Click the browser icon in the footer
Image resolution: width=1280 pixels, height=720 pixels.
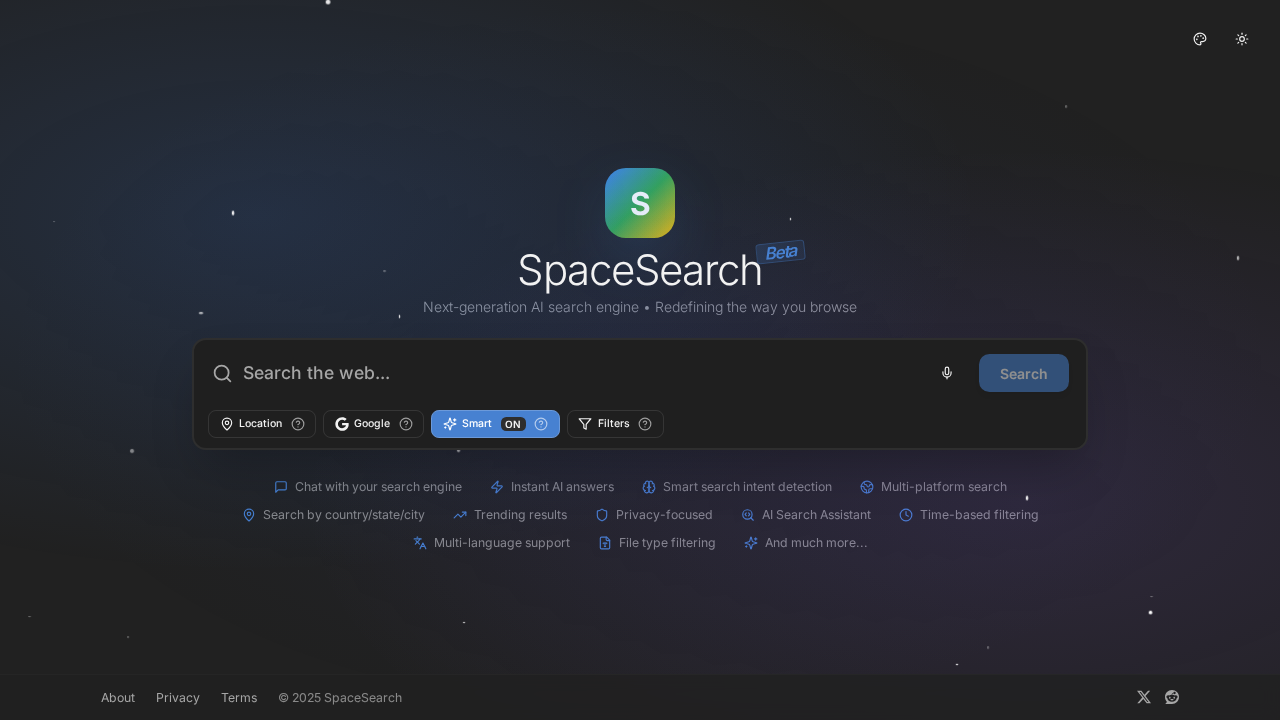click(x=1171, y=697)
